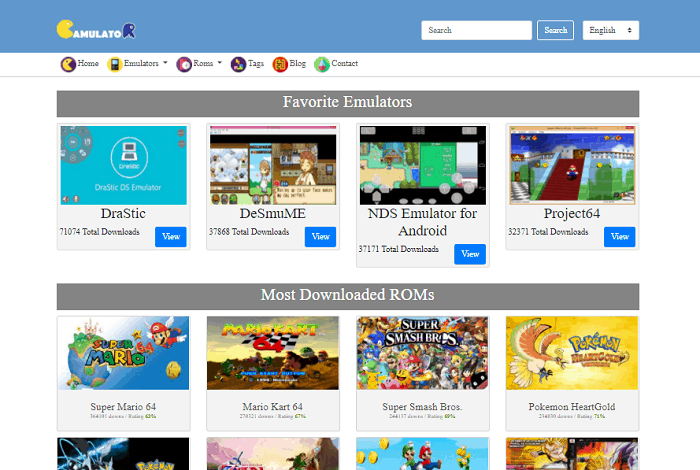The image size is (700, 470).
Task: Click the red Blog icon
Action: point(280,64)
